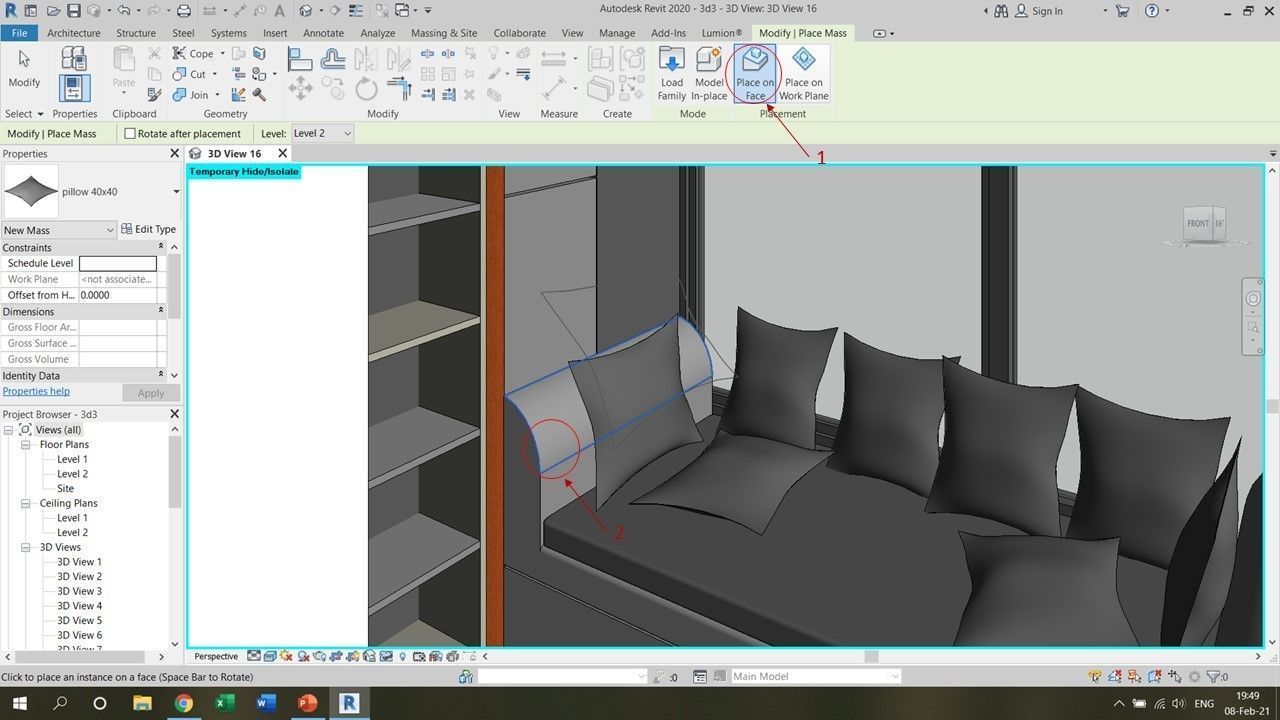Collapse the Constraints properties section
The height and width of the screenshot is (720, 1280).
(x=160, y=247)
